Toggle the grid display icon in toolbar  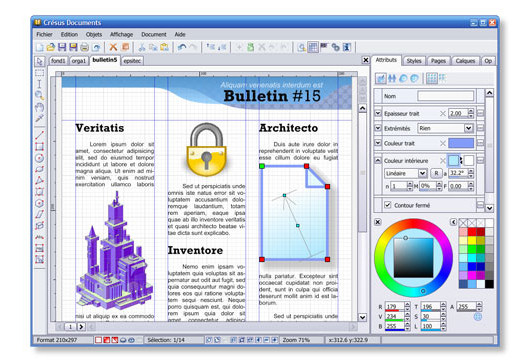tap(313, 47)
